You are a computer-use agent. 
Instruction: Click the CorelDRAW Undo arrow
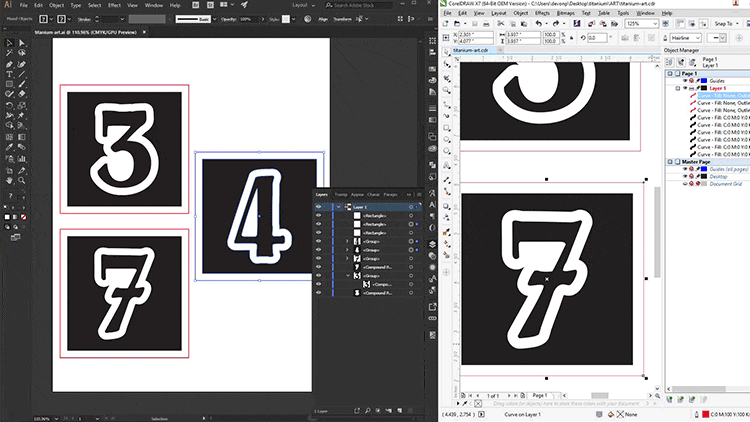click(539, 23)
